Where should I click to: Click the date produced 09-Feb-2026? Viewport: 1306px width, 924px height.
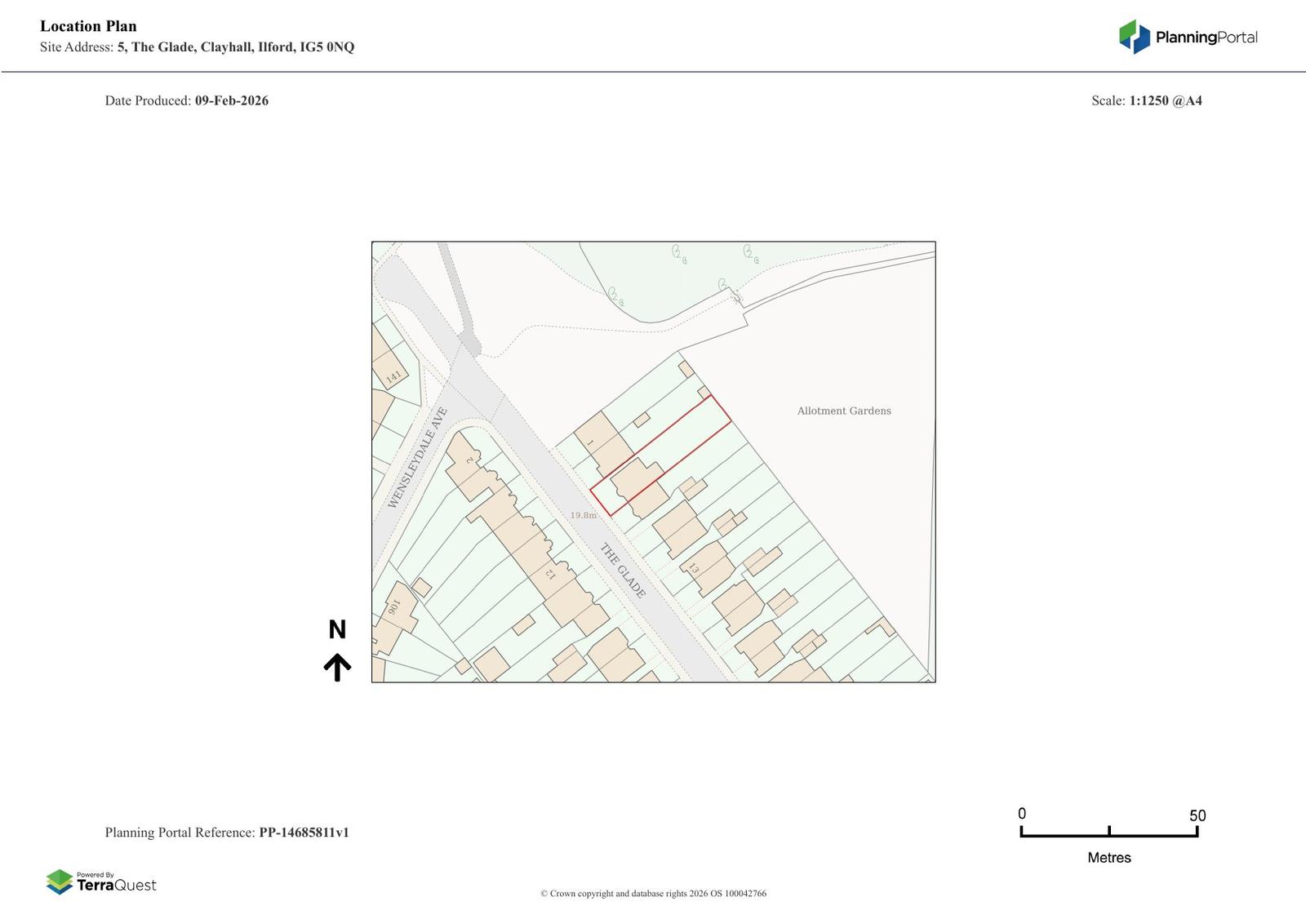pos(231,100)
